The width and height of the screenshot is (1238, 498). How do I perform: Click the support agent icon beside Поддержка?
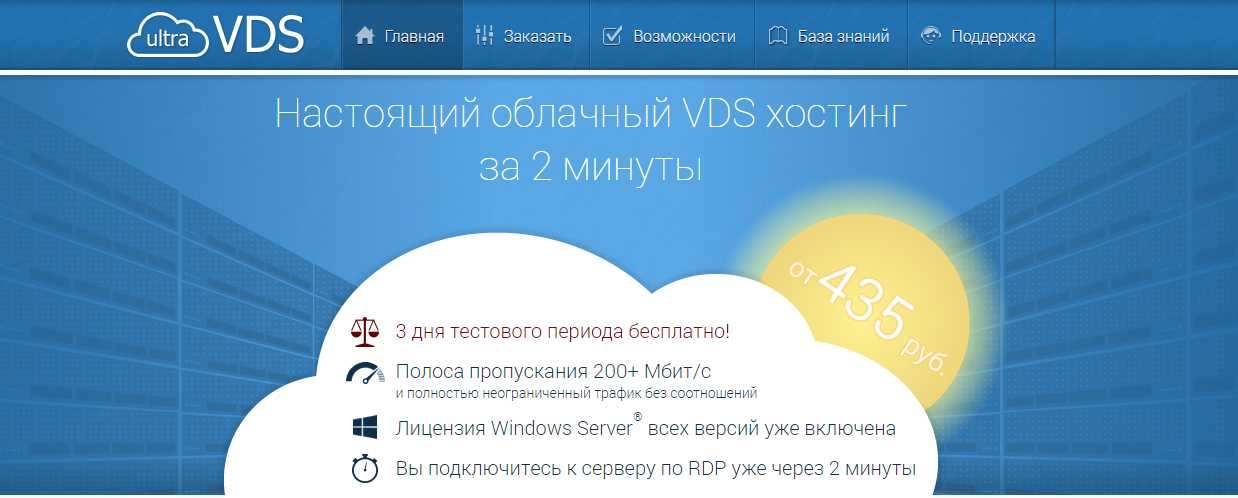931,36
